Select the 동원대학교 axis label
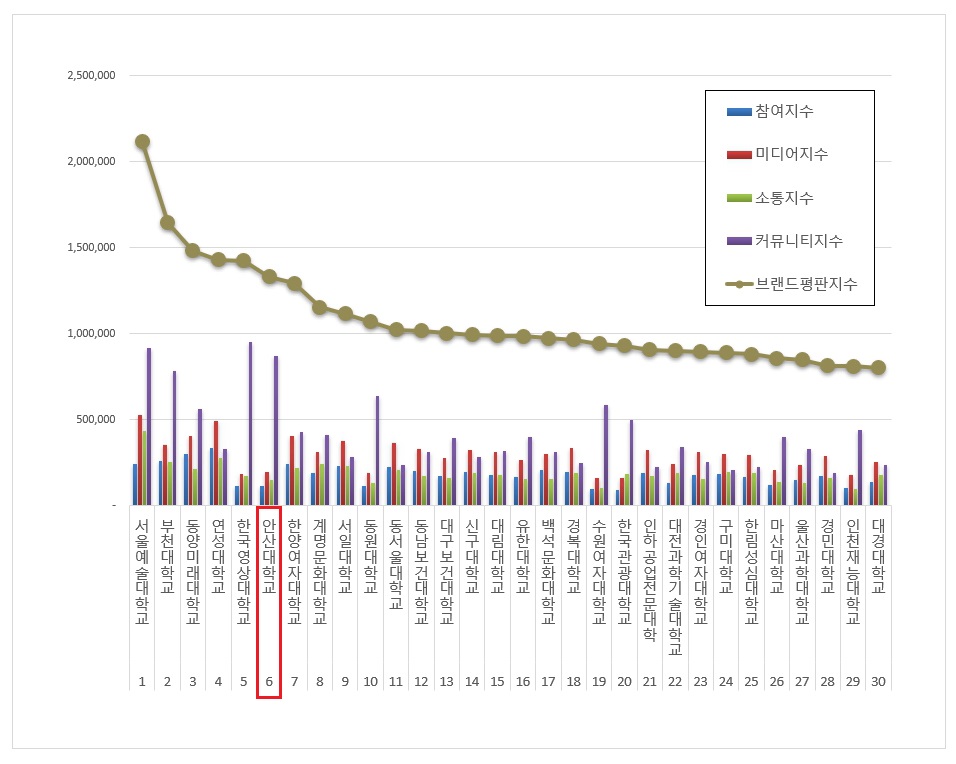This screenshot has height=764, width=956. point(371,556)
